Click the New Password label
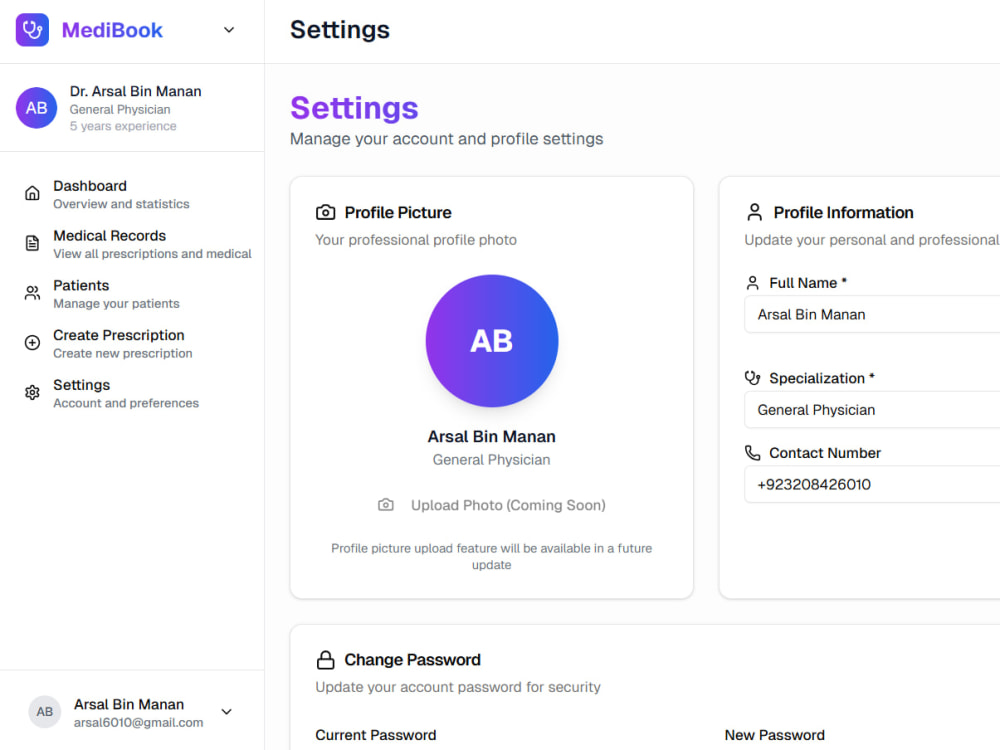This screenshot has height=750, width=1000. pos(774,735)
